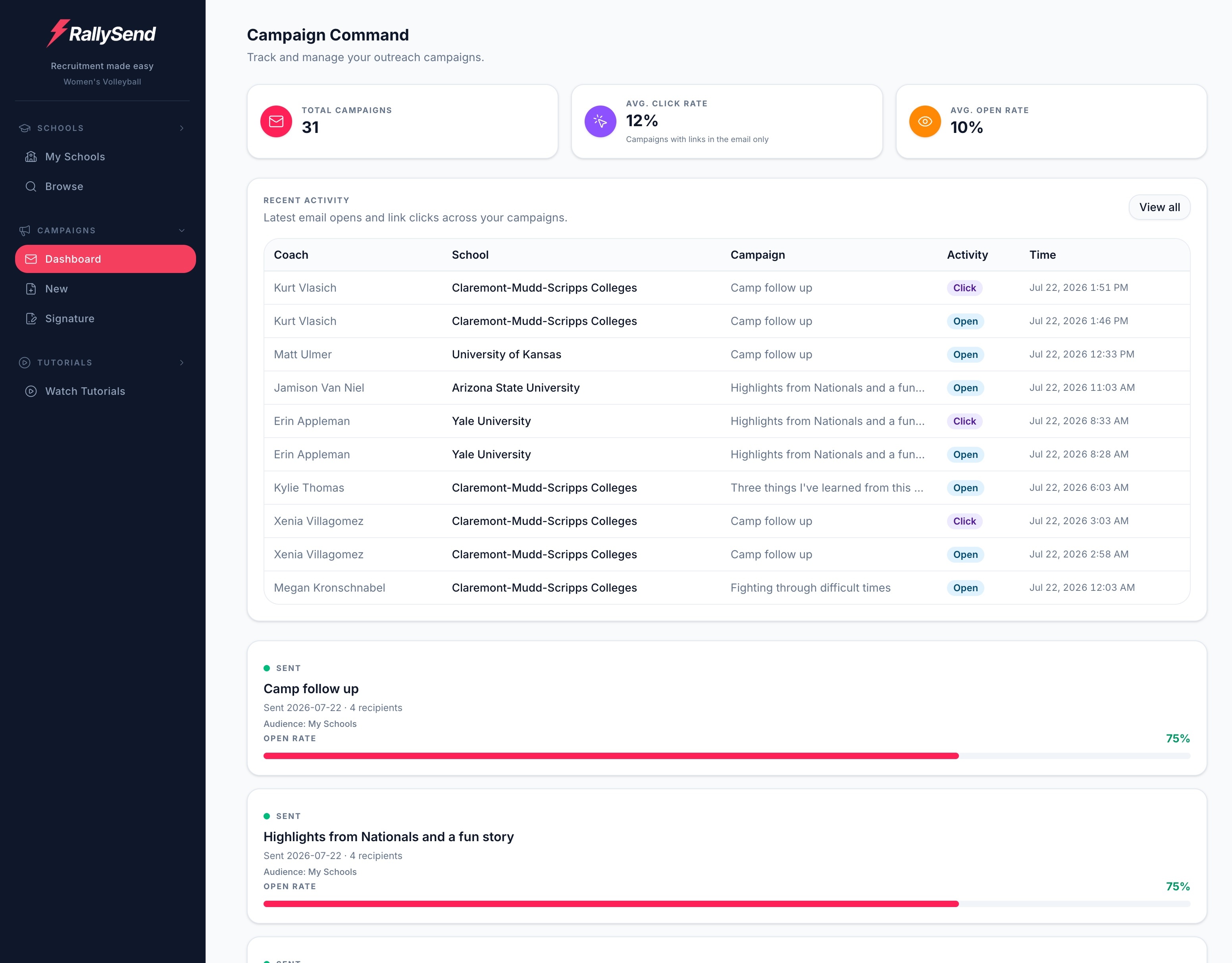The image size is (1232, 963).
Task: Click the Total Campaigns value 31
Action: click(x=310, y=127)
